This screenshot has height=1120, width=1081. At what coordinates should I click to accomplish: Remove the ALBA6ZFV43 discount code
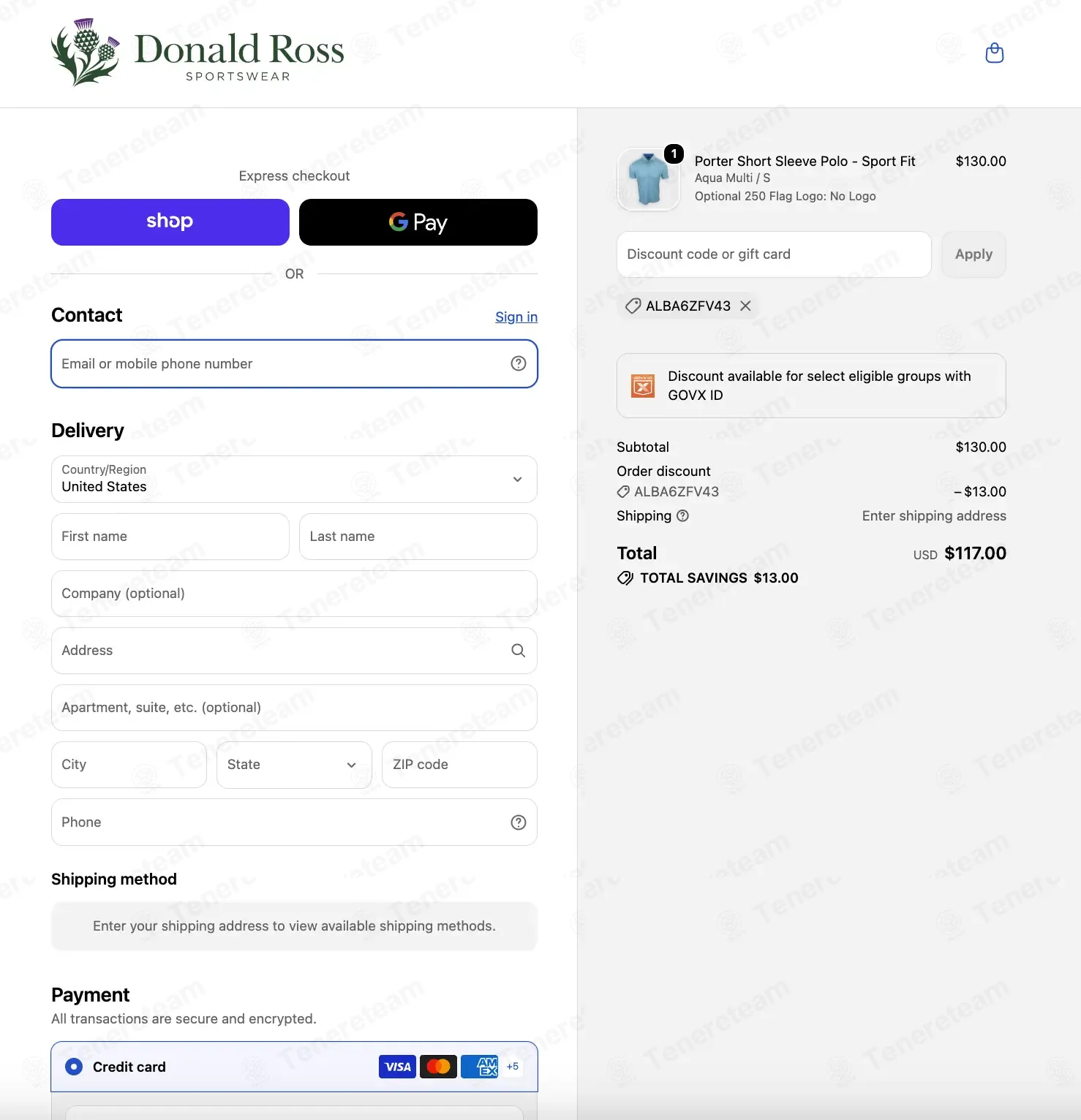[745, 306]
